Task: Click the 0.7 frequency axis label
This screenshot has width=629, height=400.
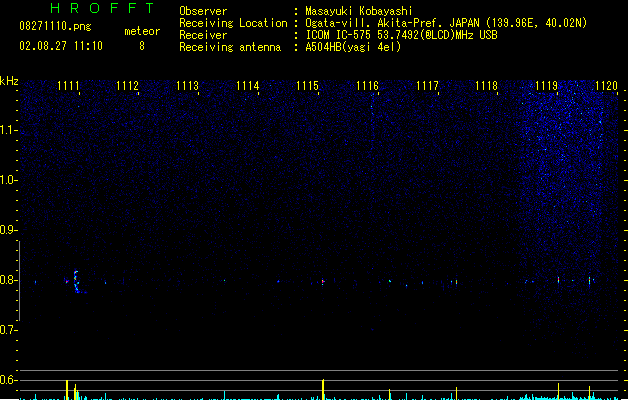Action: coord(9,330)
